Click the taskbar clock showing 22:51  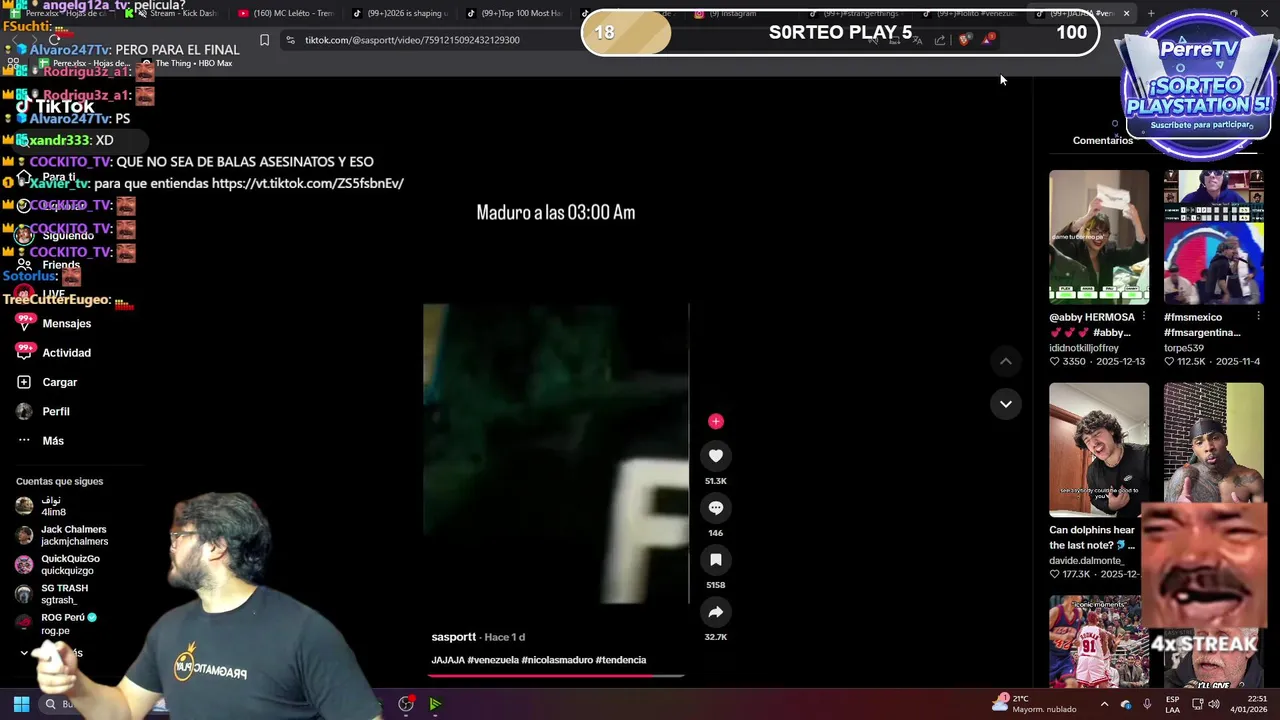[x=1248, y=704]
